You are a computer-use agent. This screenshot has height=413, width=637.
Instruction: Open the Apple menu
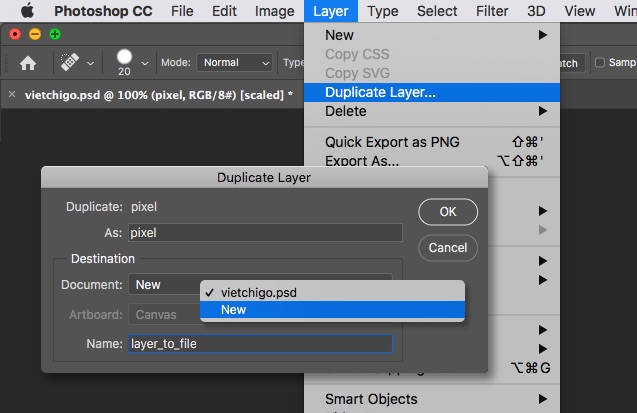click(x=26, y=12)
